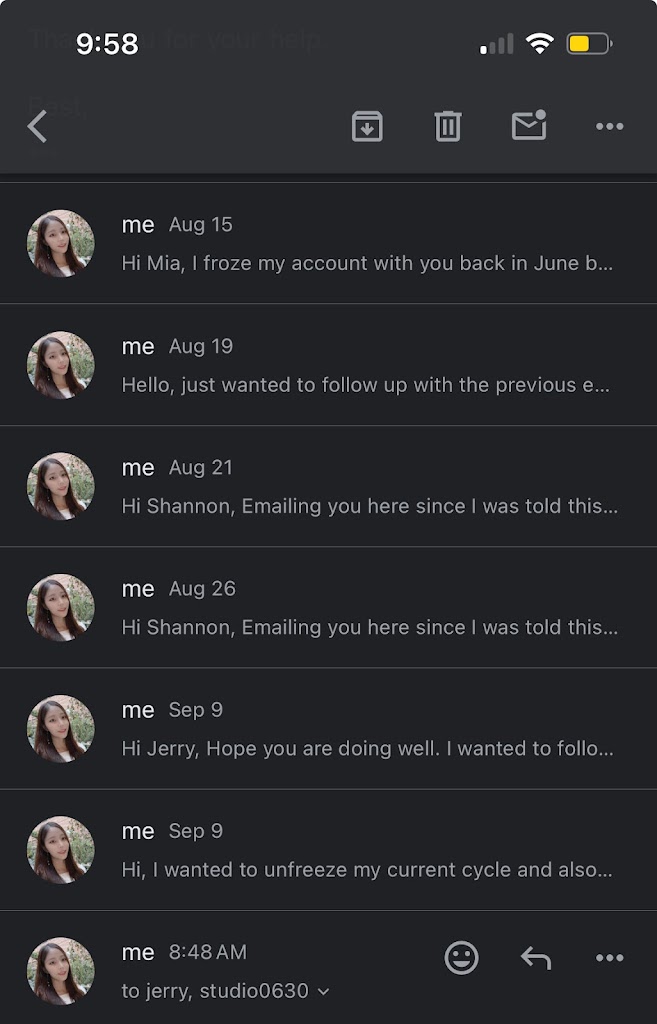Screen dimensions: 657x1024
Task: Open thread options in top bar
Action: coord(609,126)
